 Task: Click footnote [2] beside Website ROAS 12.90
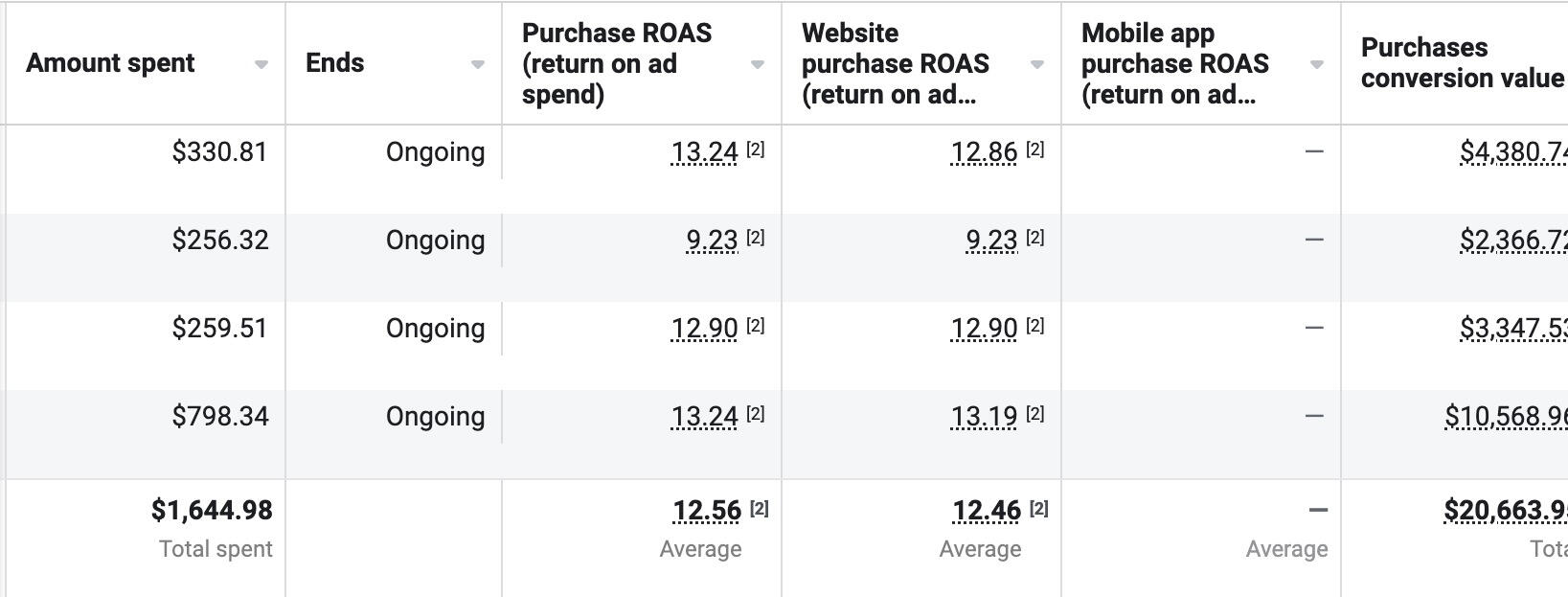tap(1034, 326)
